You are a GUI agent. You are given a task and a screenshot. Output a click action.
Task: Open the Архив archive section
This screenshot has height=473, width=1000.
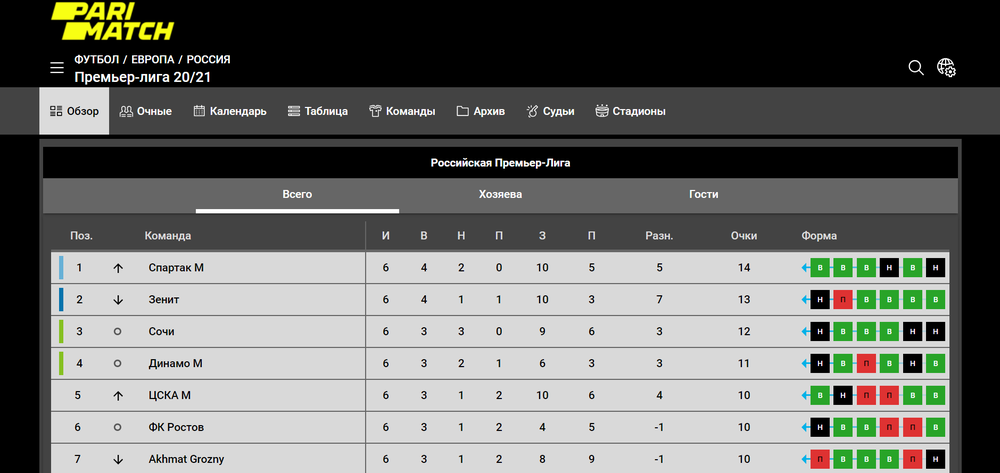481,111
